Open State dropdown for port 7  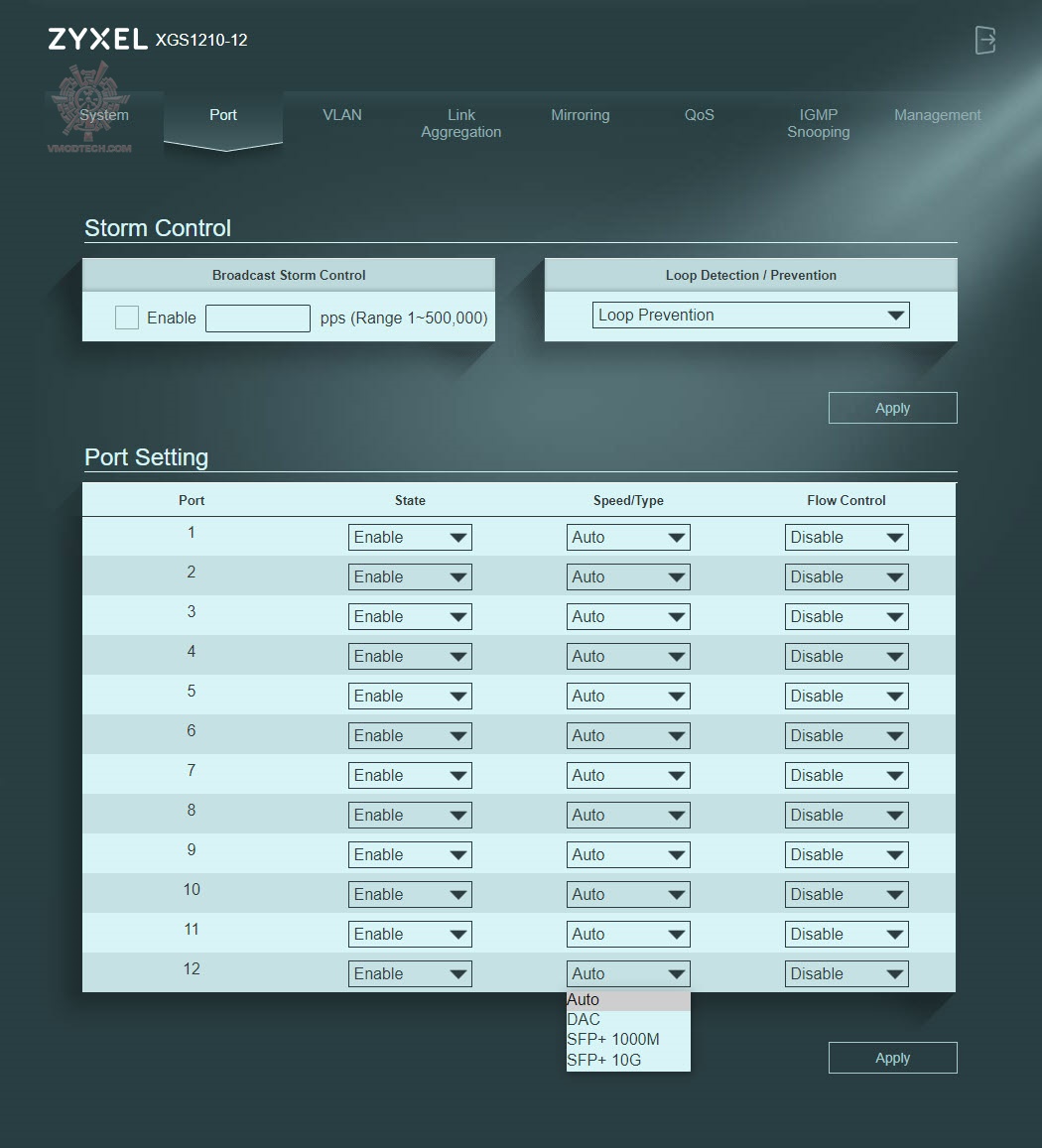coord(410,775)
